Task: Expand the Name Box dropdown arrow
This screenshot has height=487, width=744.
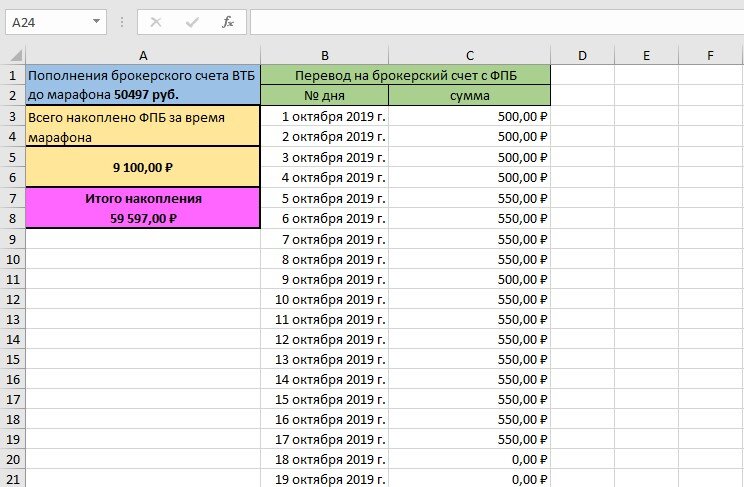Action: (x=96, y=22)
